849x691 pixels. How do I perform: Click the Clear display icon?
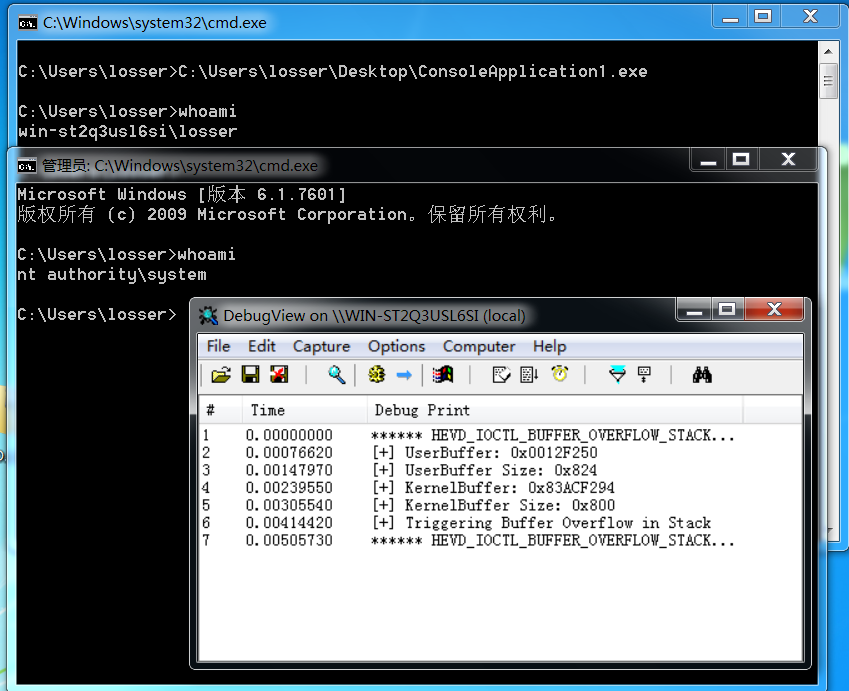point(279,375)
